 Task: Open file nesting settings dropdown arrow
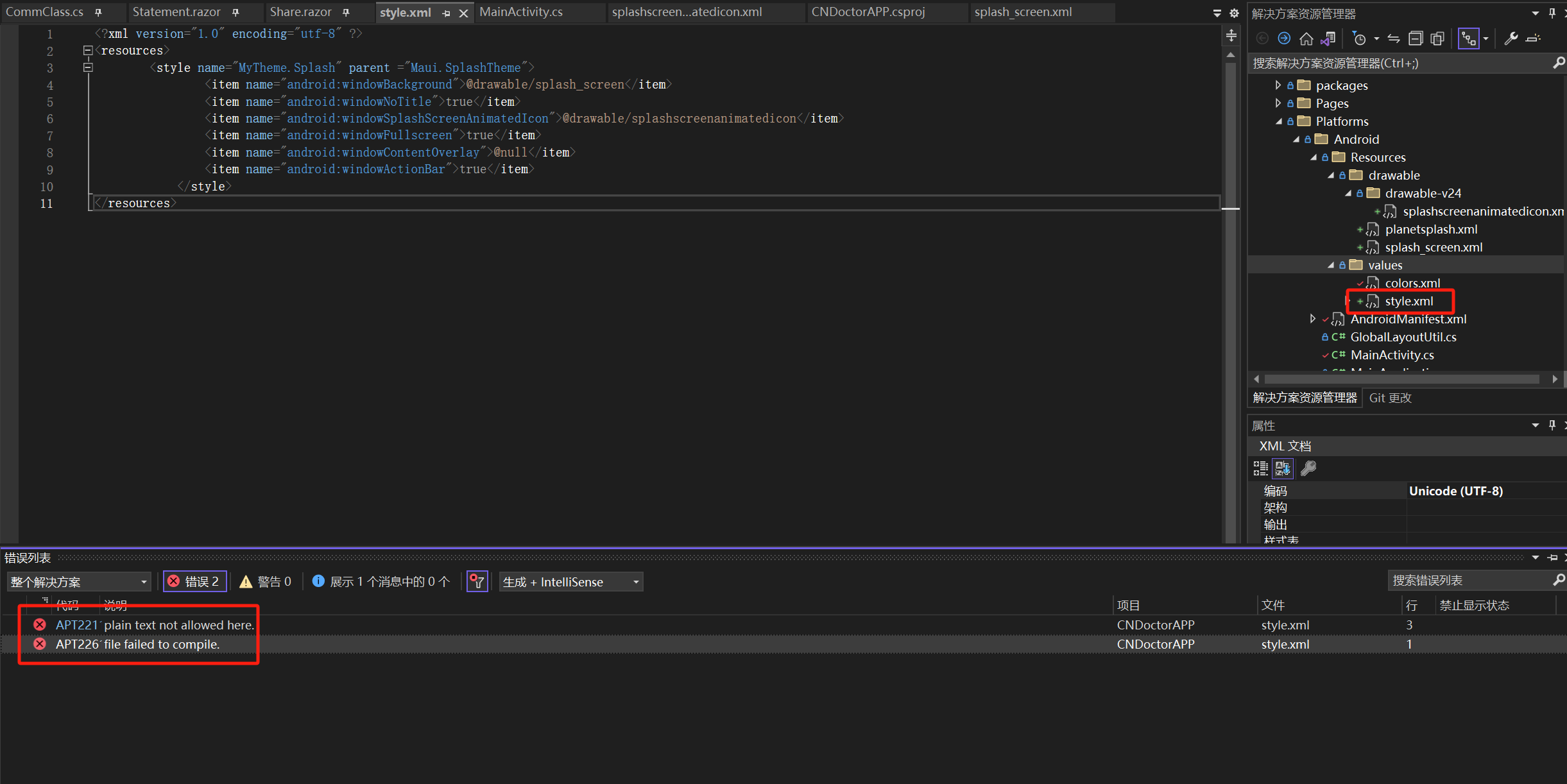(1486, 39)
